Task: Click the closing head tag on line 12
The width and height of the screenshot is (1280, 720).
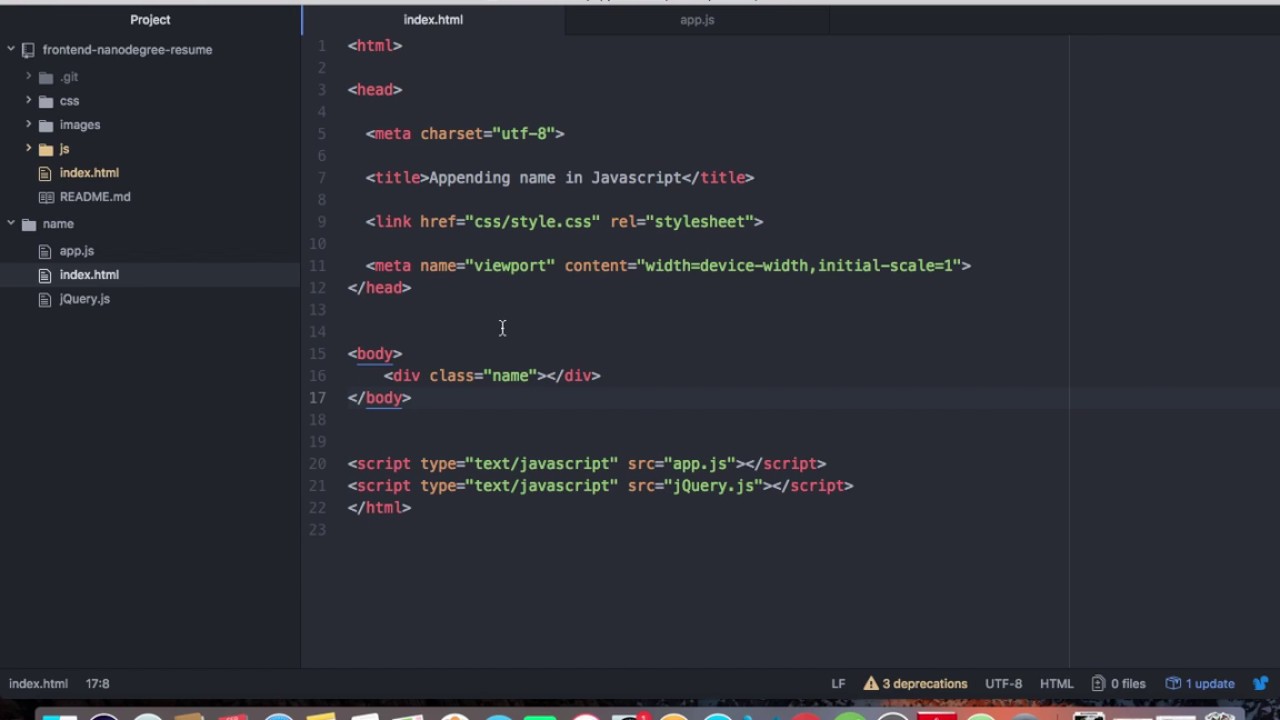Action: pyautogui.click(x=379, y=288)
